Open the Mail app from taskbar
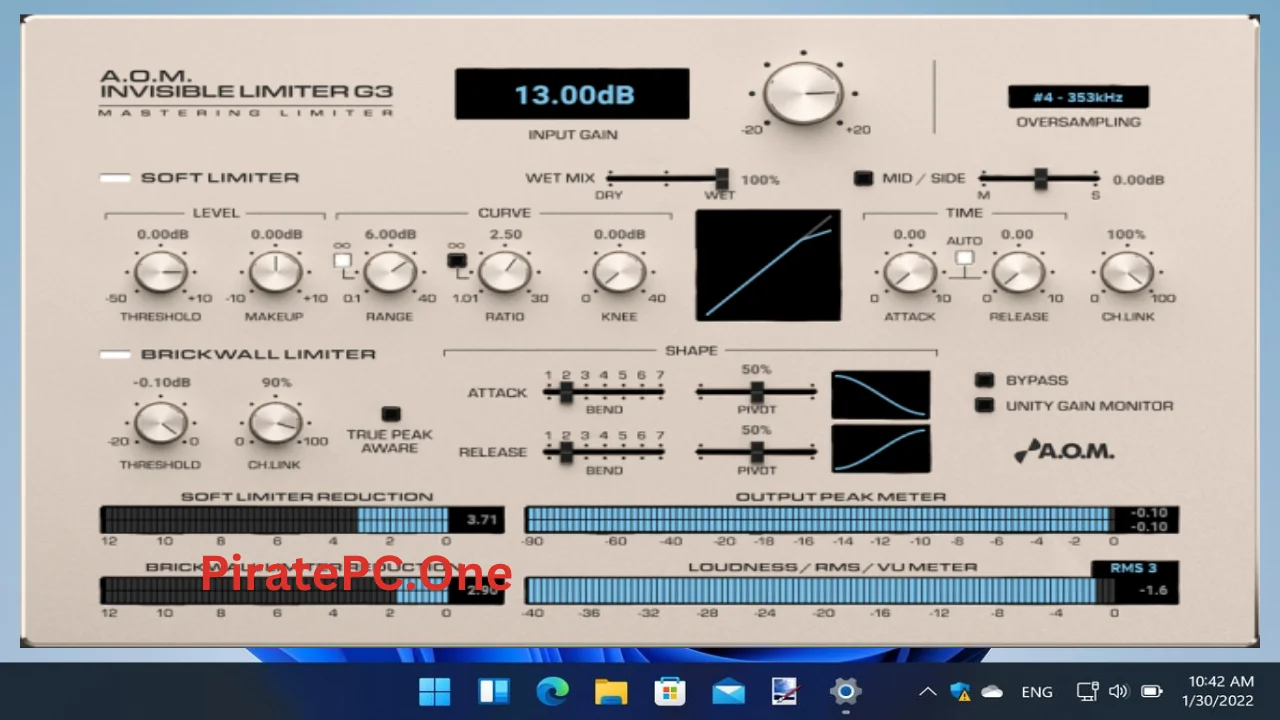Screen dimensions: 1280x720 click(728, 691)
